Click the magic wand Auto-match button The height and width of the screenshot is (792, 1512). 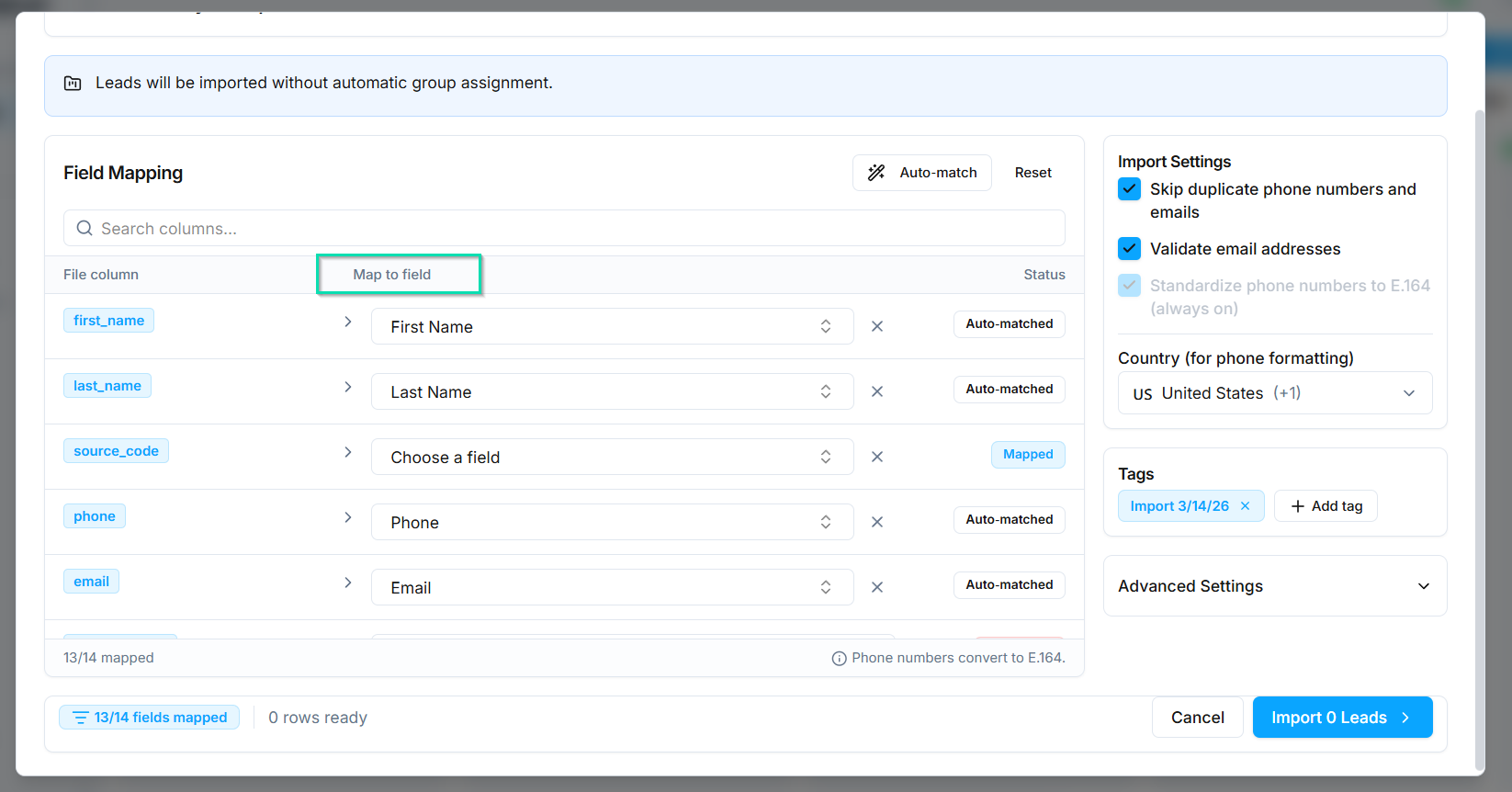pyautogui.click(x=922, y=173)
